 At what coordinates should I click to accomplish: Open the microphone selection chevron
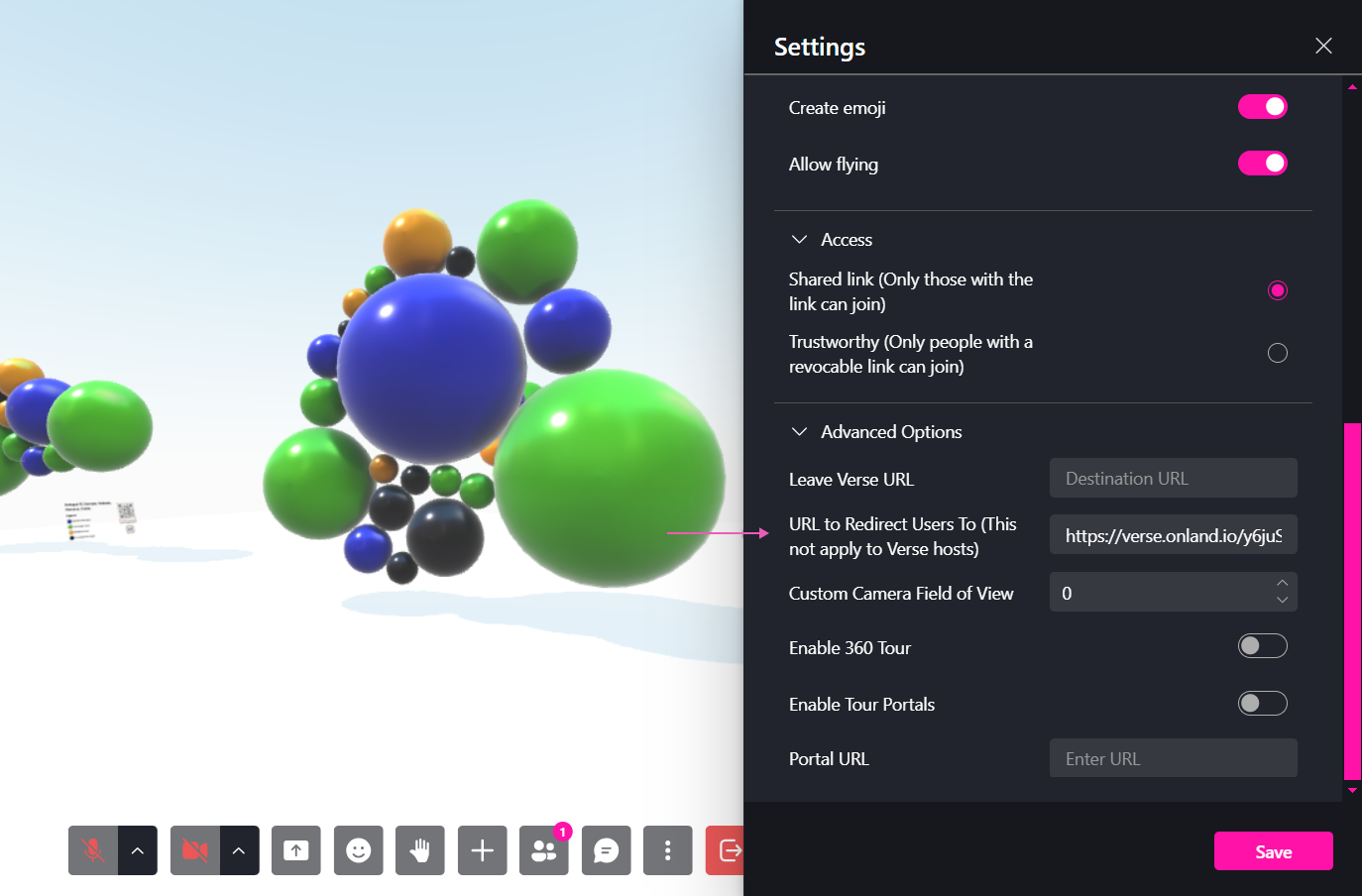pos(138,850)
